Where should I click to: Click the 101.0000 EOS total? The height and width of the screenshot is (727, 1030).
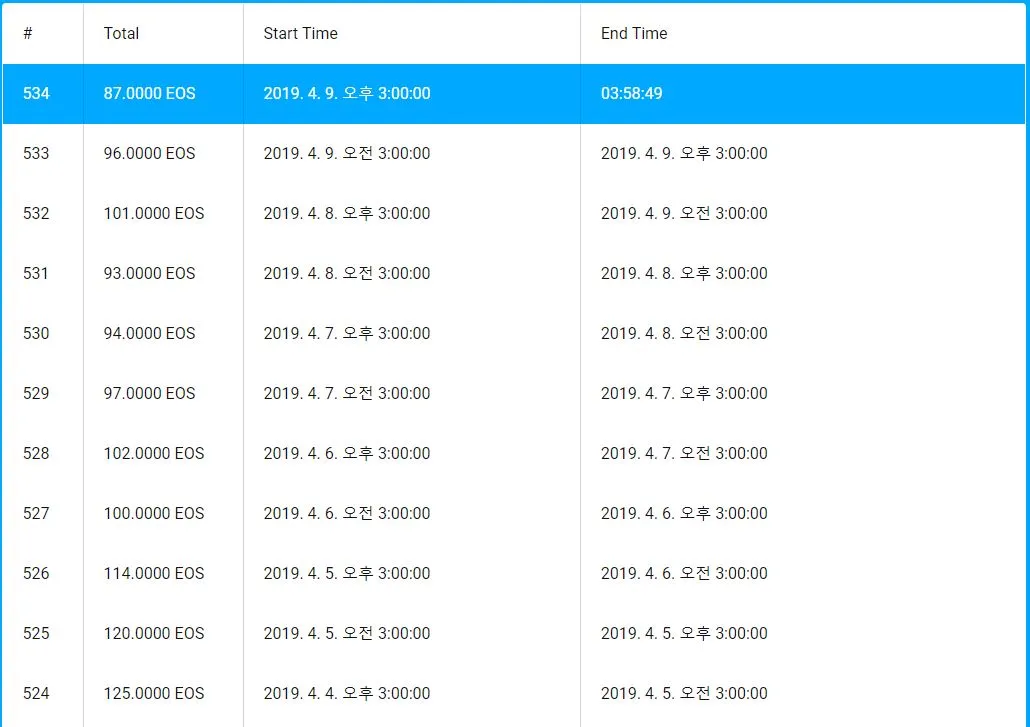pyautogui.click(x=154, y=213)
